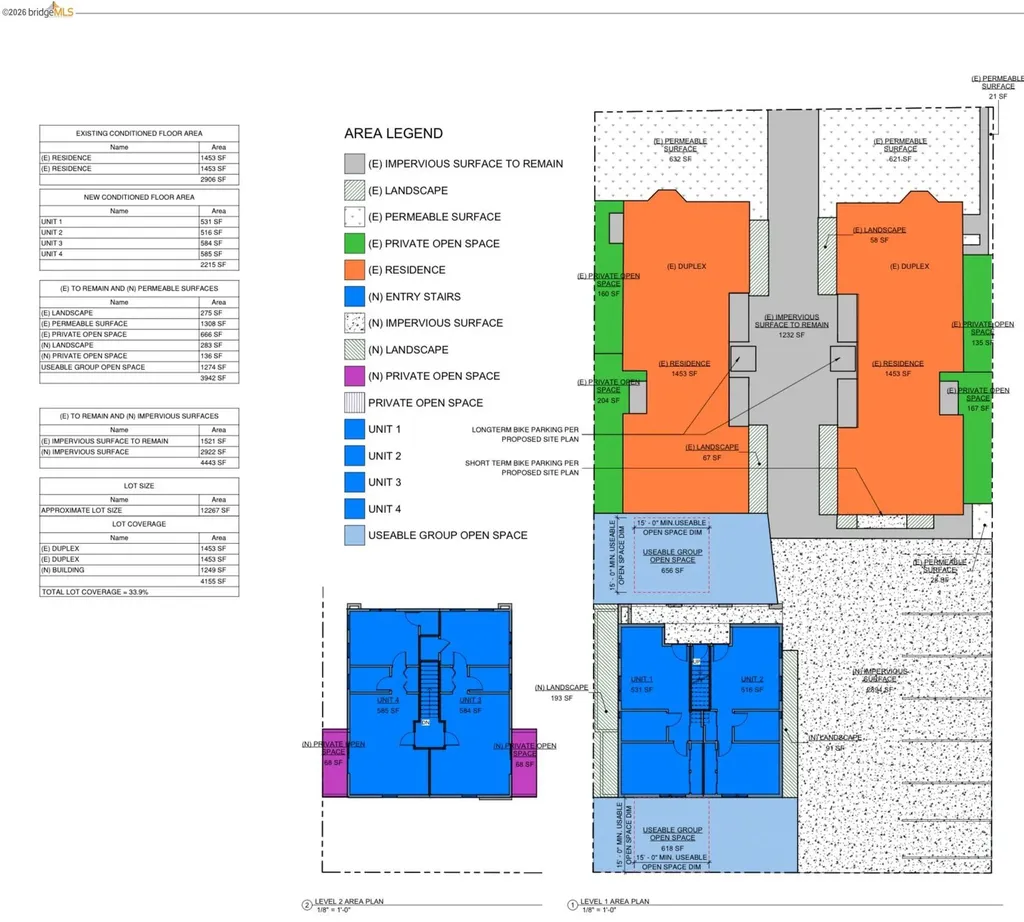Click the dotted (N) Impervious Surface legend swatch

point(353,323)
